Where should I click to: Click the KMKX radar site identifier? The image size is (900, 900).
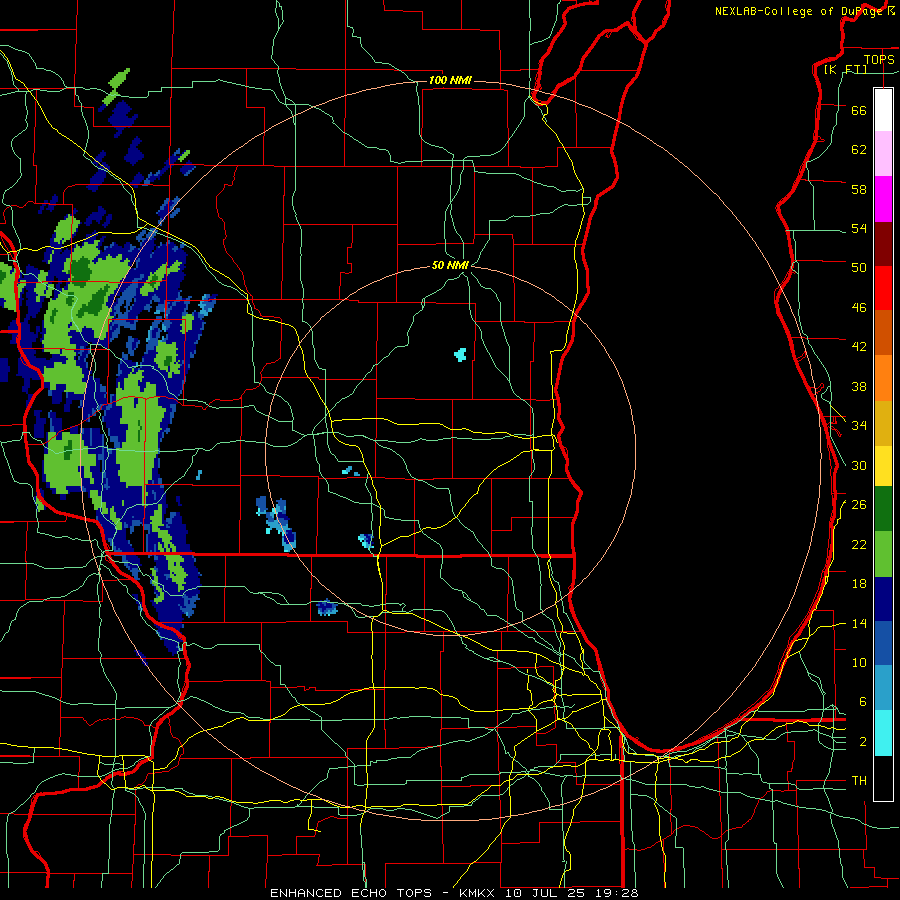(479, 893)
